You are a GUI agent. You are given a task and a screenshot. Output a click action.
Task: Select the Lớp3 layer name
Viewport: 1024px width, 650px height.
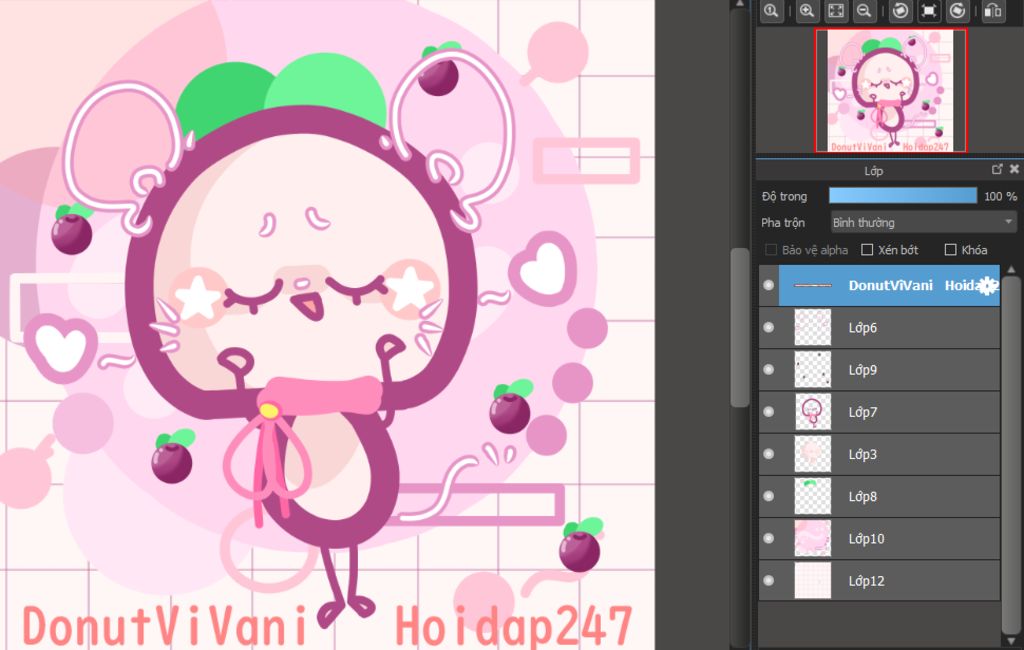pos(863,455)
